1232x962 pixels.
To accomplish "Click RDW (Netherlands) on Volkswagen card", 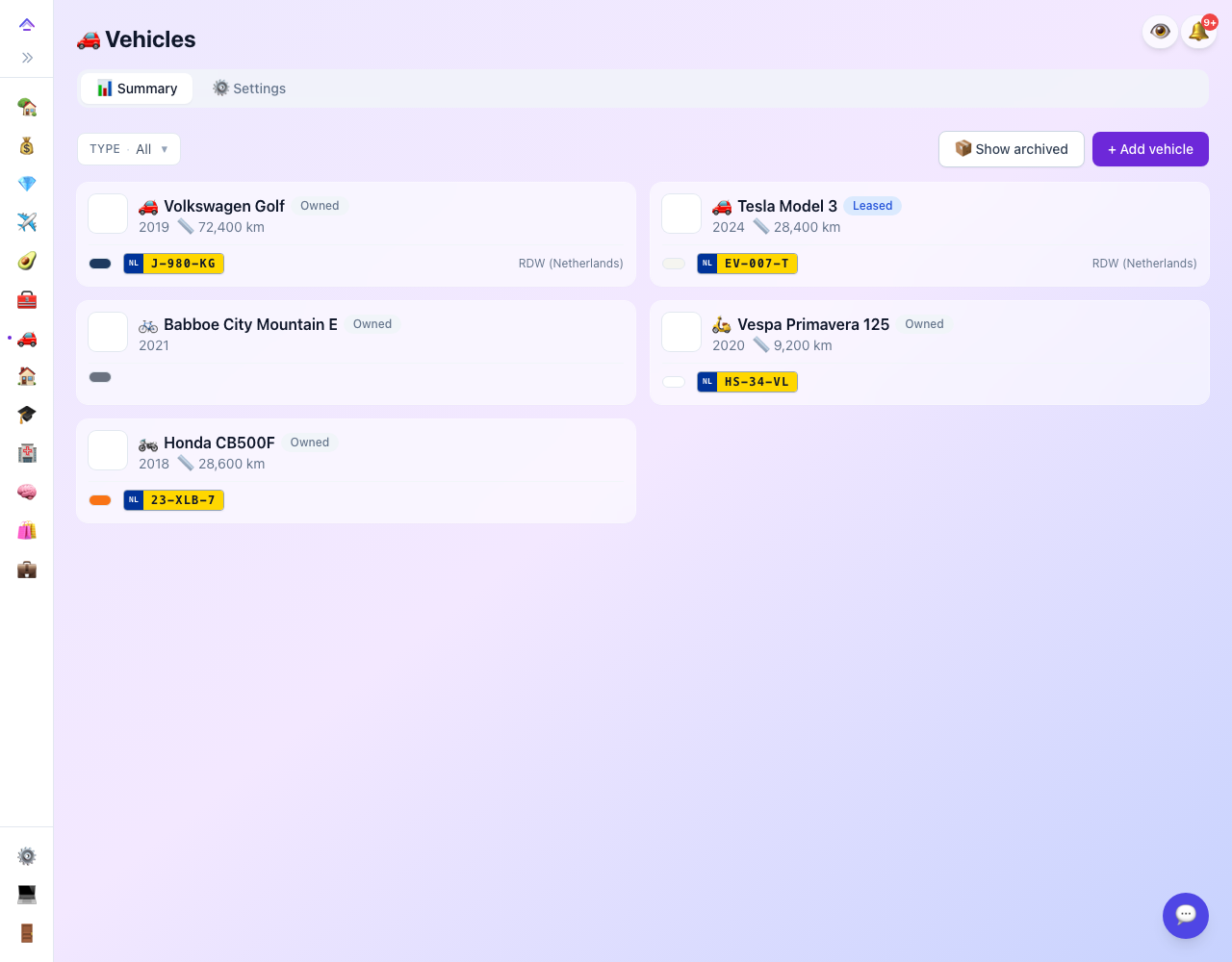I will (x=571, y=264).
